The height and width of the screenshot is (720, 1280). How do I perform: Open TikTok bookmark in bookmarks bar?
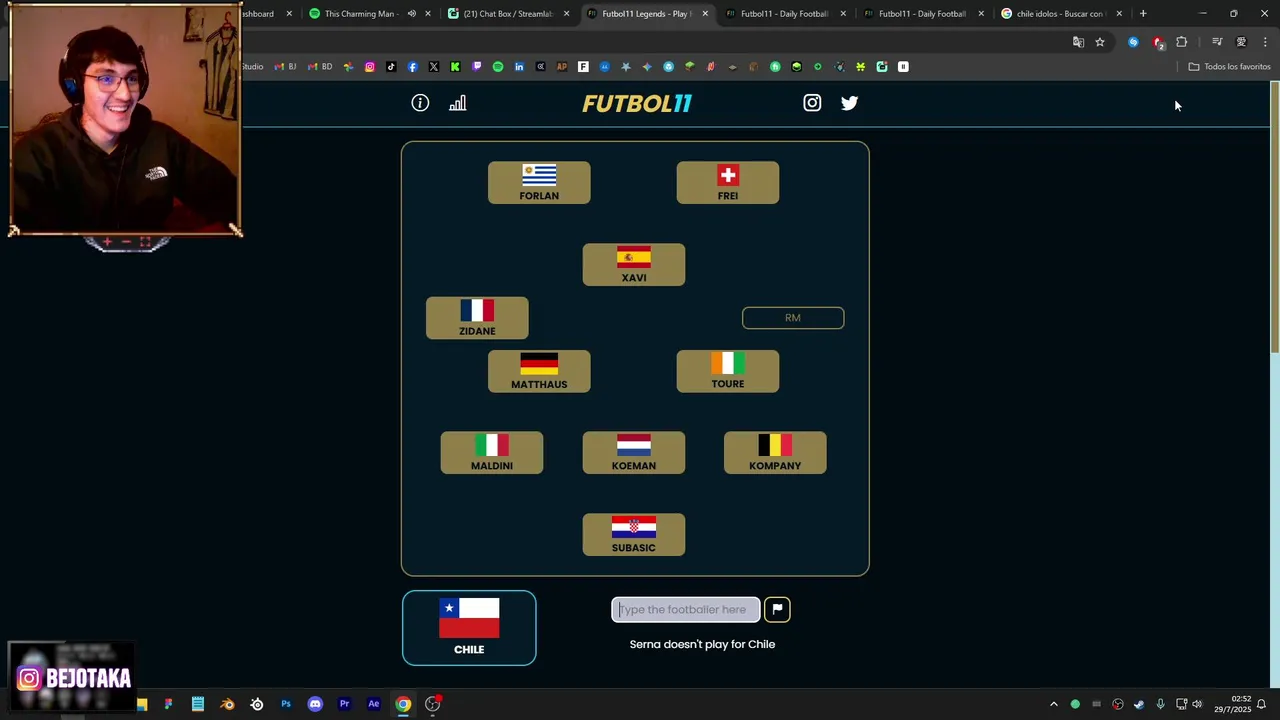click(391, 67)
